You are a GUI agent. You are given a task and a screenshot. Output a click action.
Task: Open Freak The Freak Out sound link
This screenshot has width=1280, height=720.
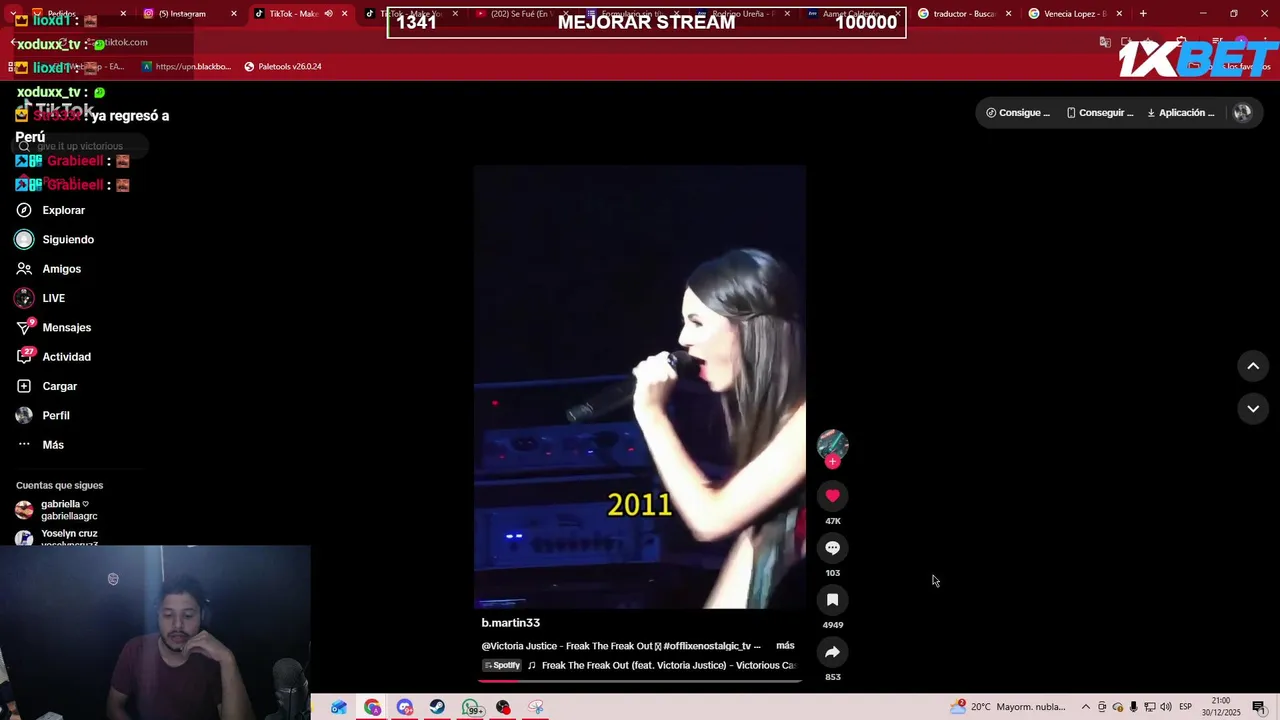(668, 666)
